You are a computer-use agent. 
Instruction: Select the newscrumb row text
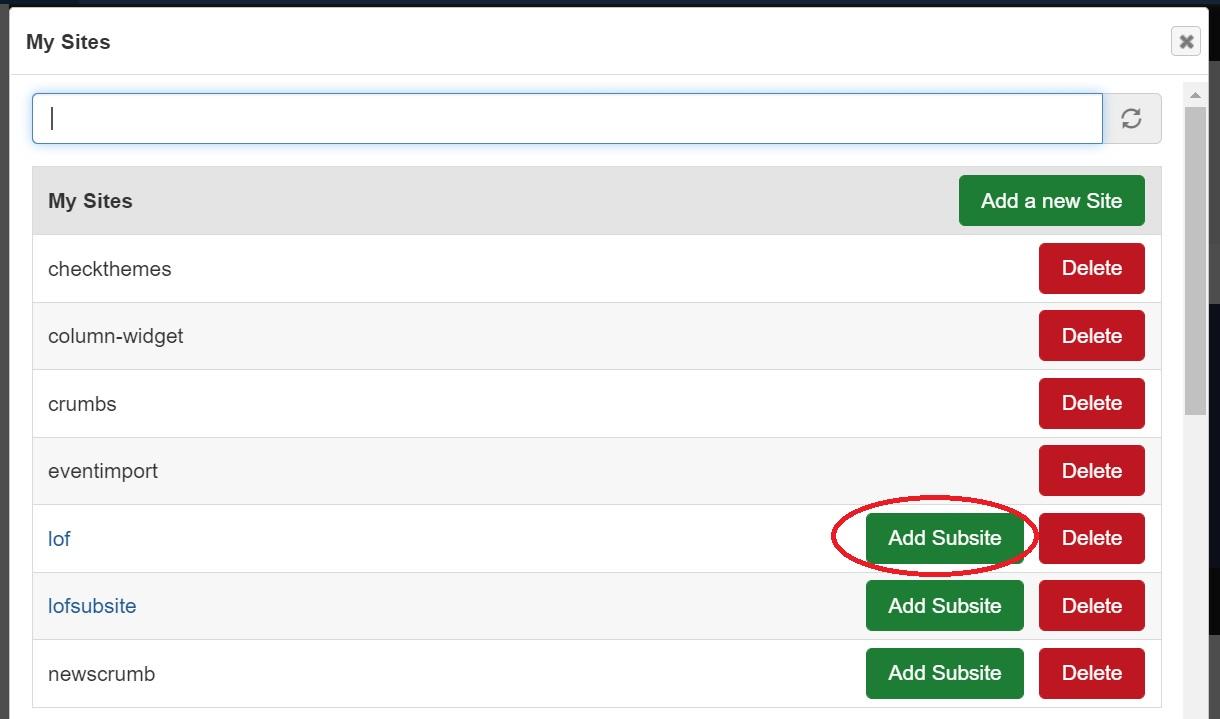coord(102,674)
